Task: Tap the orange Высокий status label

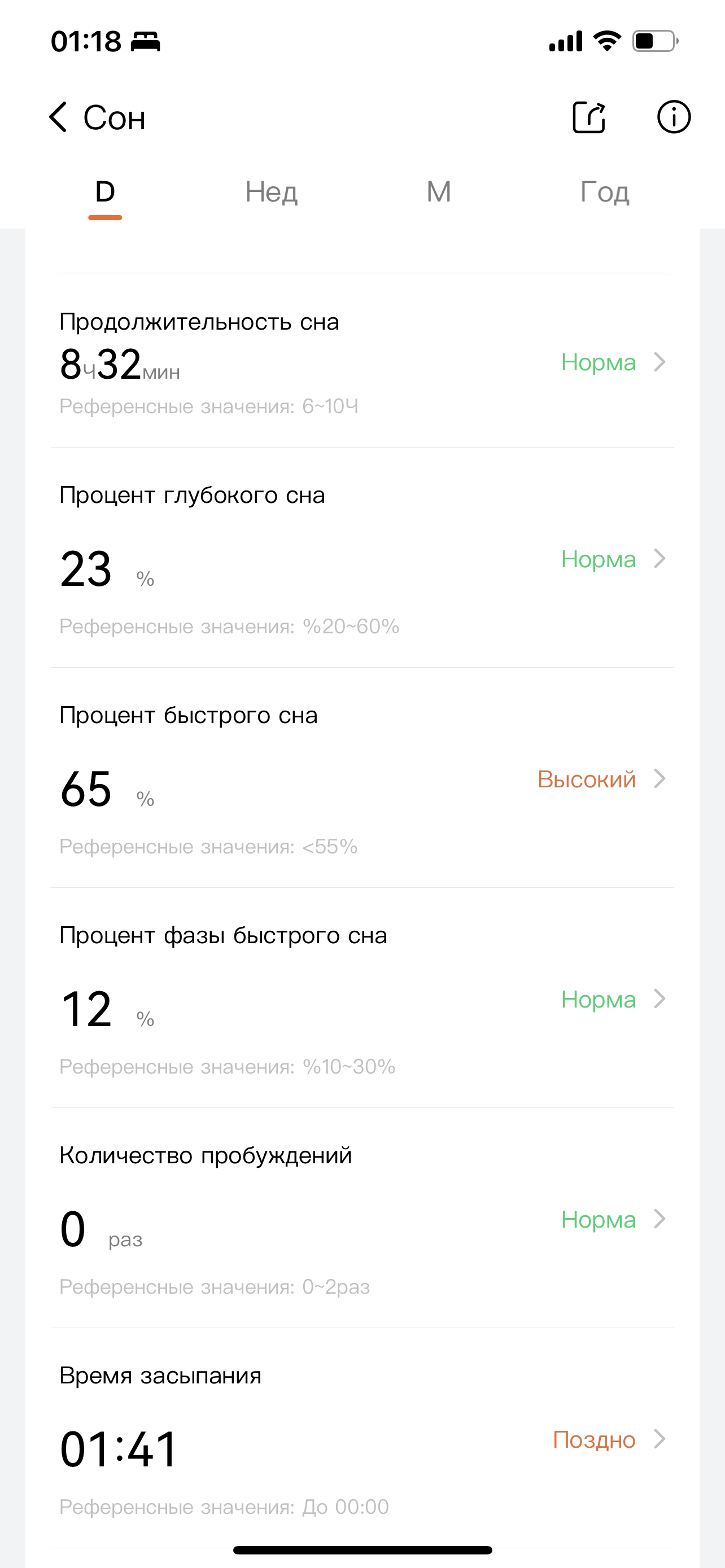Action: [586, 779]
